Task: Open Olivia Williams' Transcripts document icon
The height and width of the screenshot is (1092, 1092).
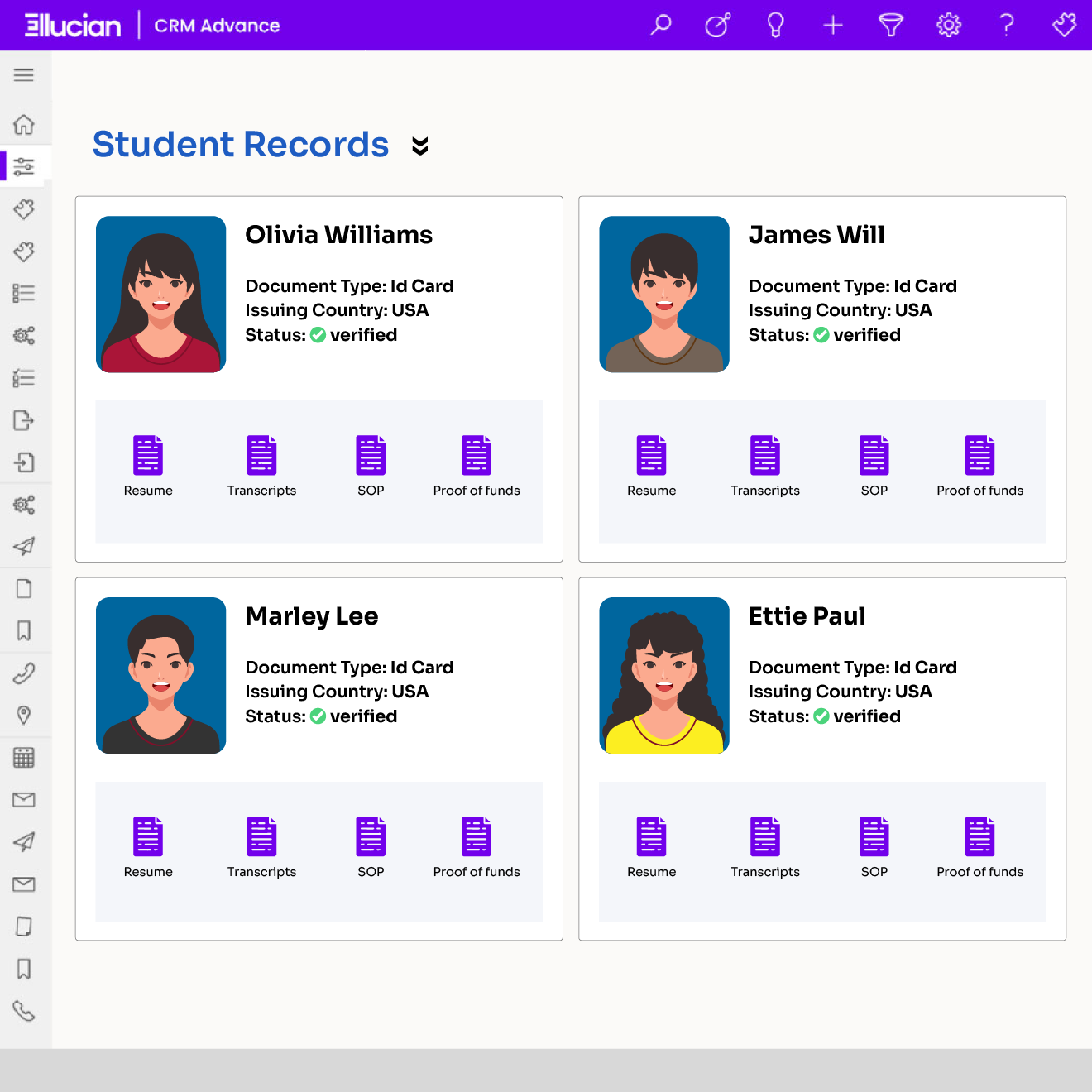Action: tap(261, 455)
